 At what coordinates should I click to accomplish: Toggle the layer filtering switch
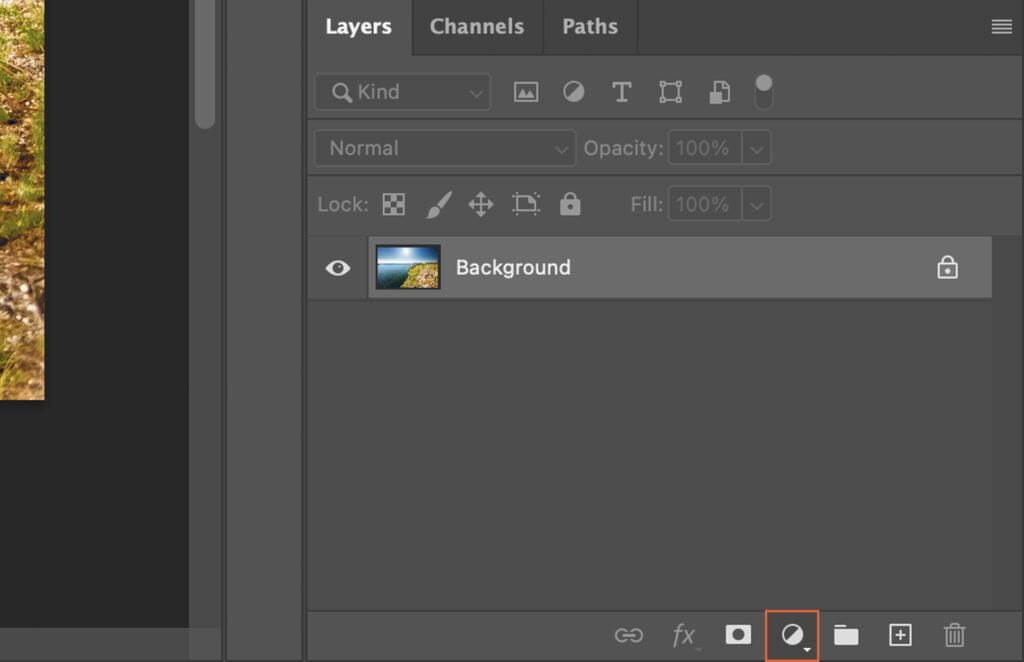pyautogui.click(x=764, y=91)
